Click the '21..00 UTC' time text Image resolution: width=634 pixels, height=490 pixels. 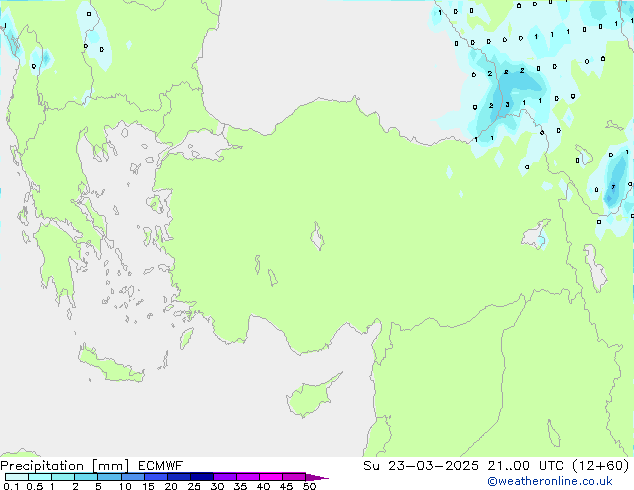click(x=526, y=466)
